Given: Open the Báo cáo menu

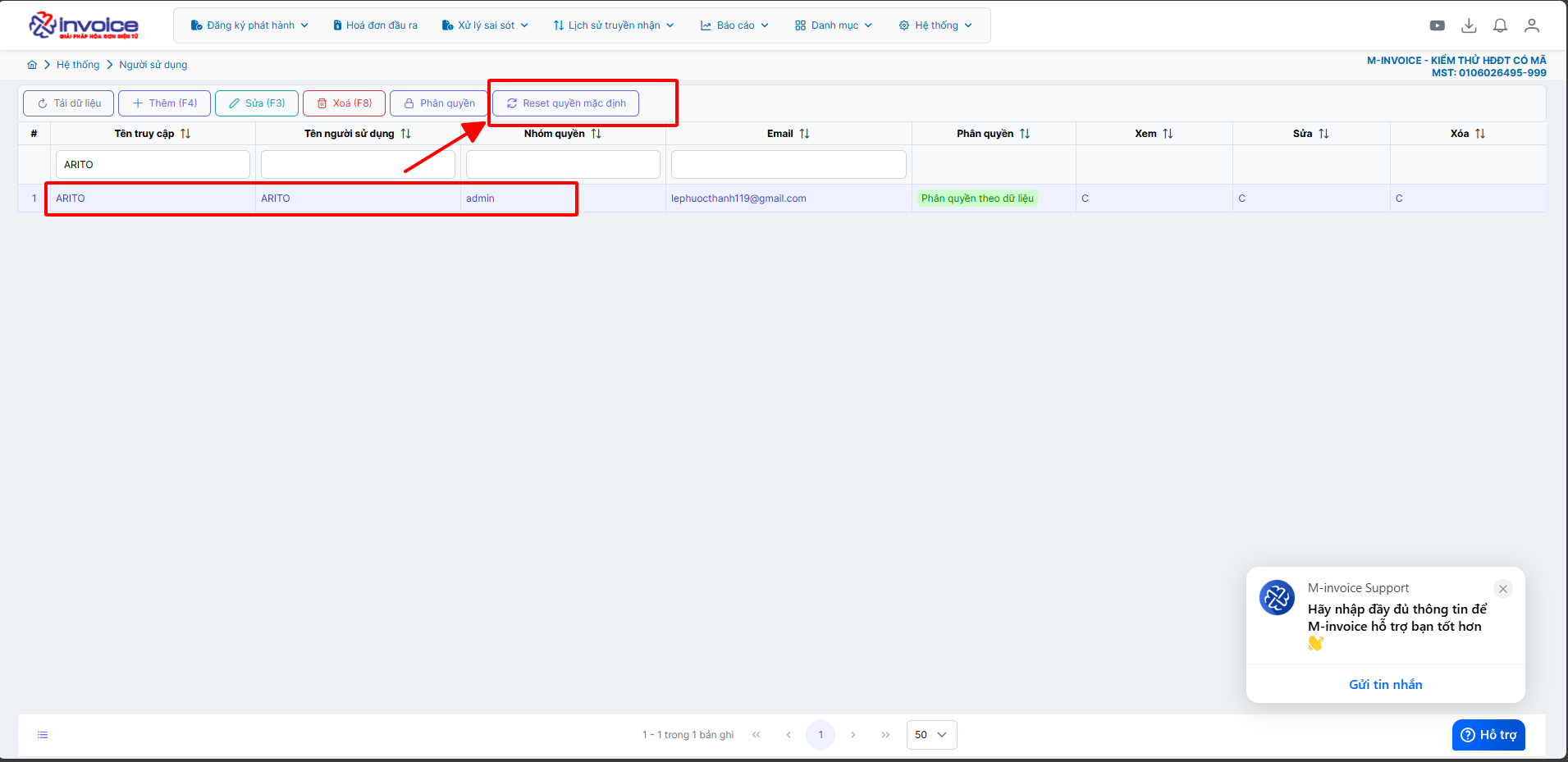Looking at the screenshot, I should [734, 25].
